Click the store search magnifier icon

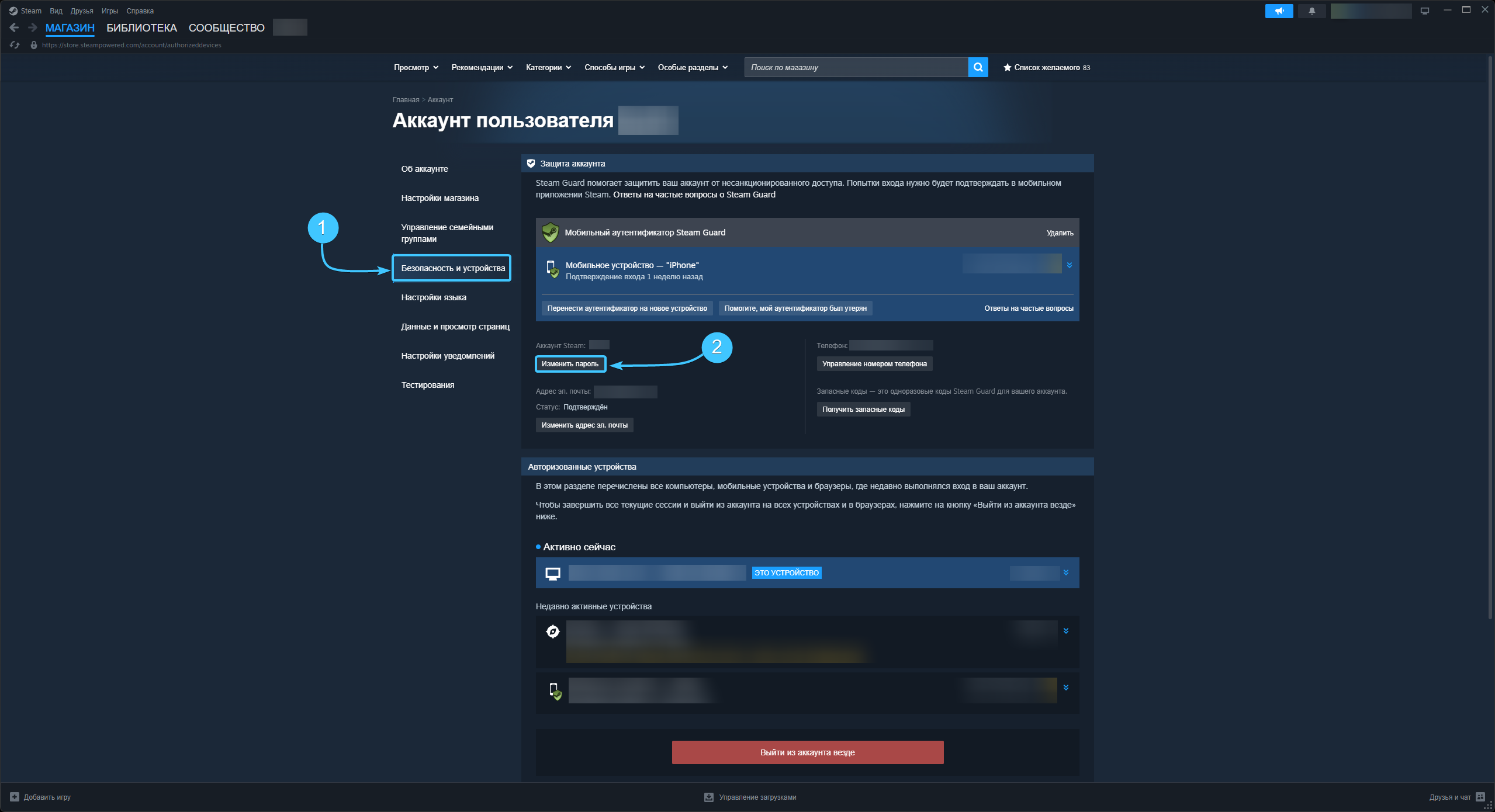point(978,67)
